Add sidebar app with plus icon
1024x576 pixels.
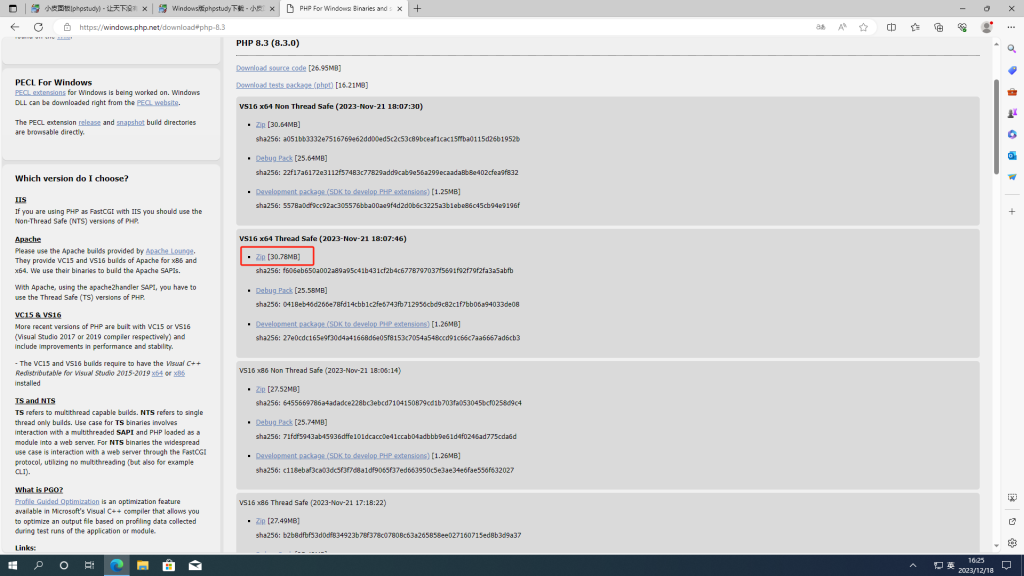tap(1012, 212)
